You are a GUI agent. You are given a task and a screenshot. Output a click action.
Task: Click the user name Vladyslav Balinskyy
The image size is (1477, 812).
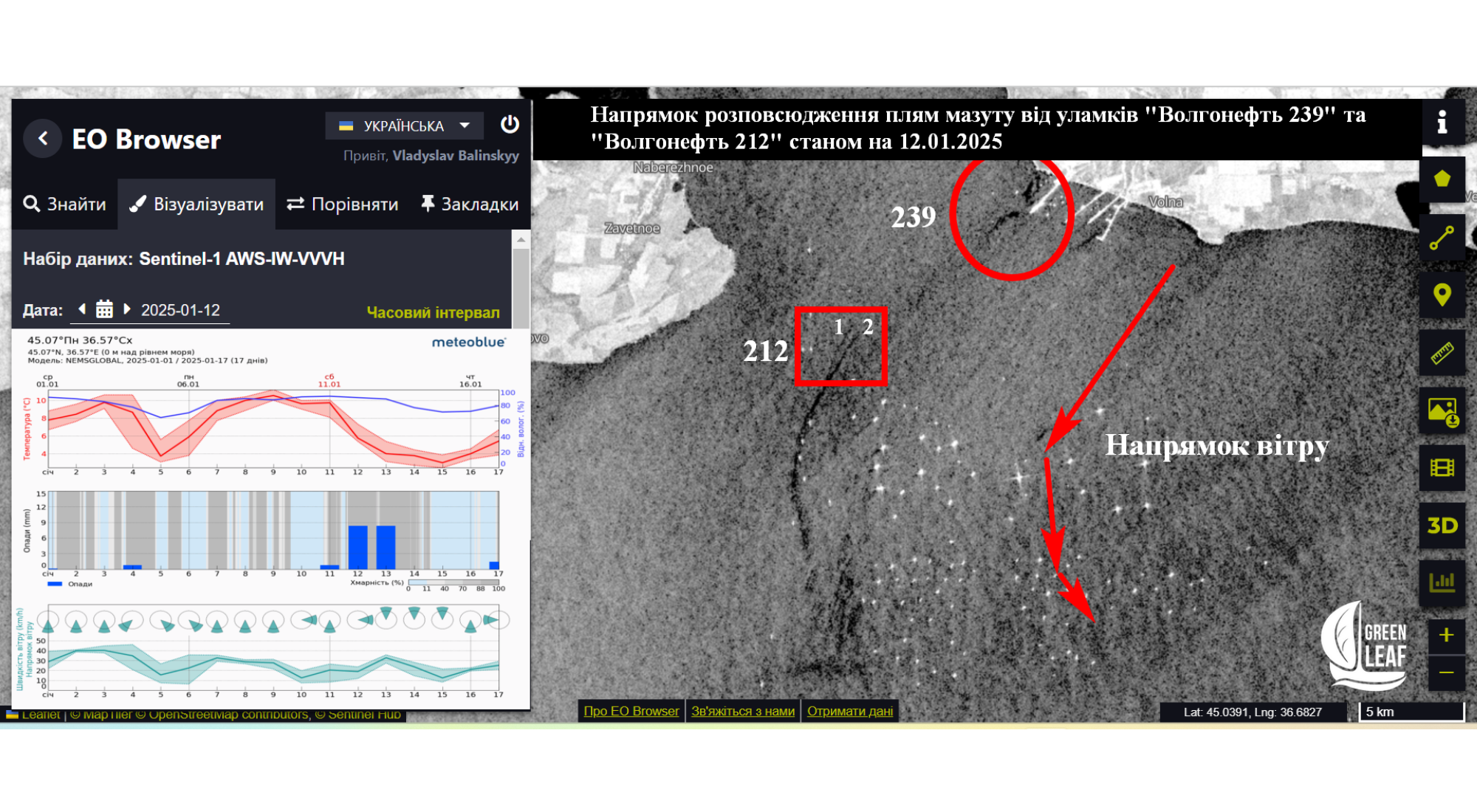[x=456, y=156]
